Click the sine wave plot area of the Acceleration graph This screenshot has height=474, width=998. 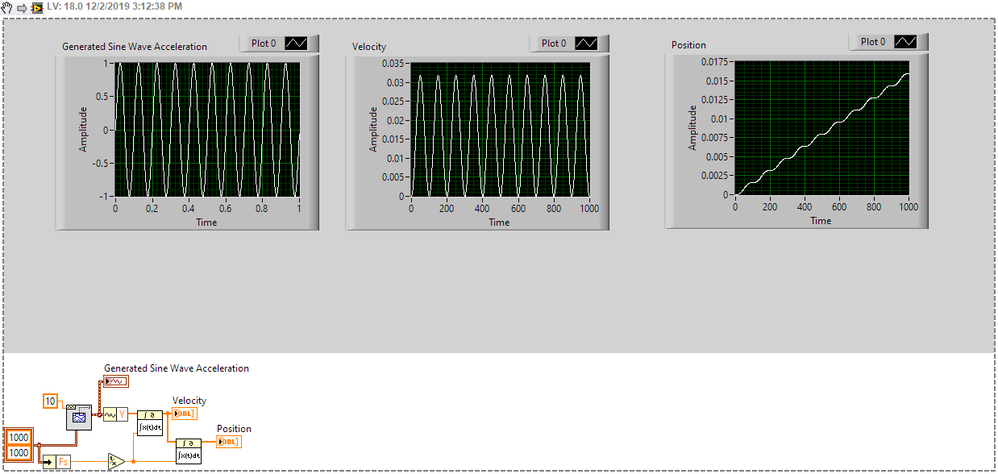[x=207, y=130]
